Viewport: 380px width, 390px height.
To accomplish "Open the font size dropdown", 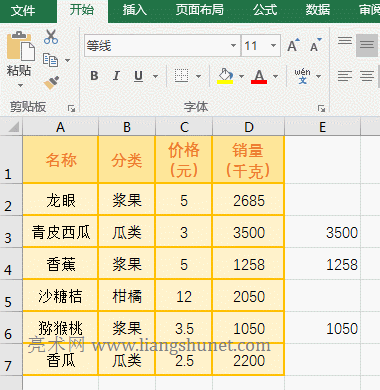I will [x=273, y=45].
